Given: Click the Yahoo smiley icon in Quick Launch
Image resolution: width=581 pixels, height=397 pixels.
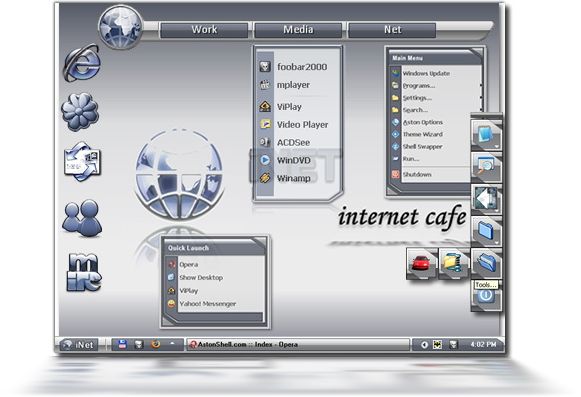Looking at the screenshot, I should pyautogui.click(x=171, y=304).
